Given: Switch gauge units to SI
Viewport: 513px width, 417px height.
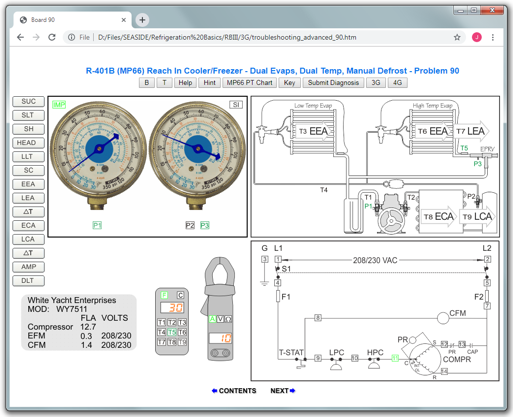Looking at the screenshot, I should pos(236,105).
